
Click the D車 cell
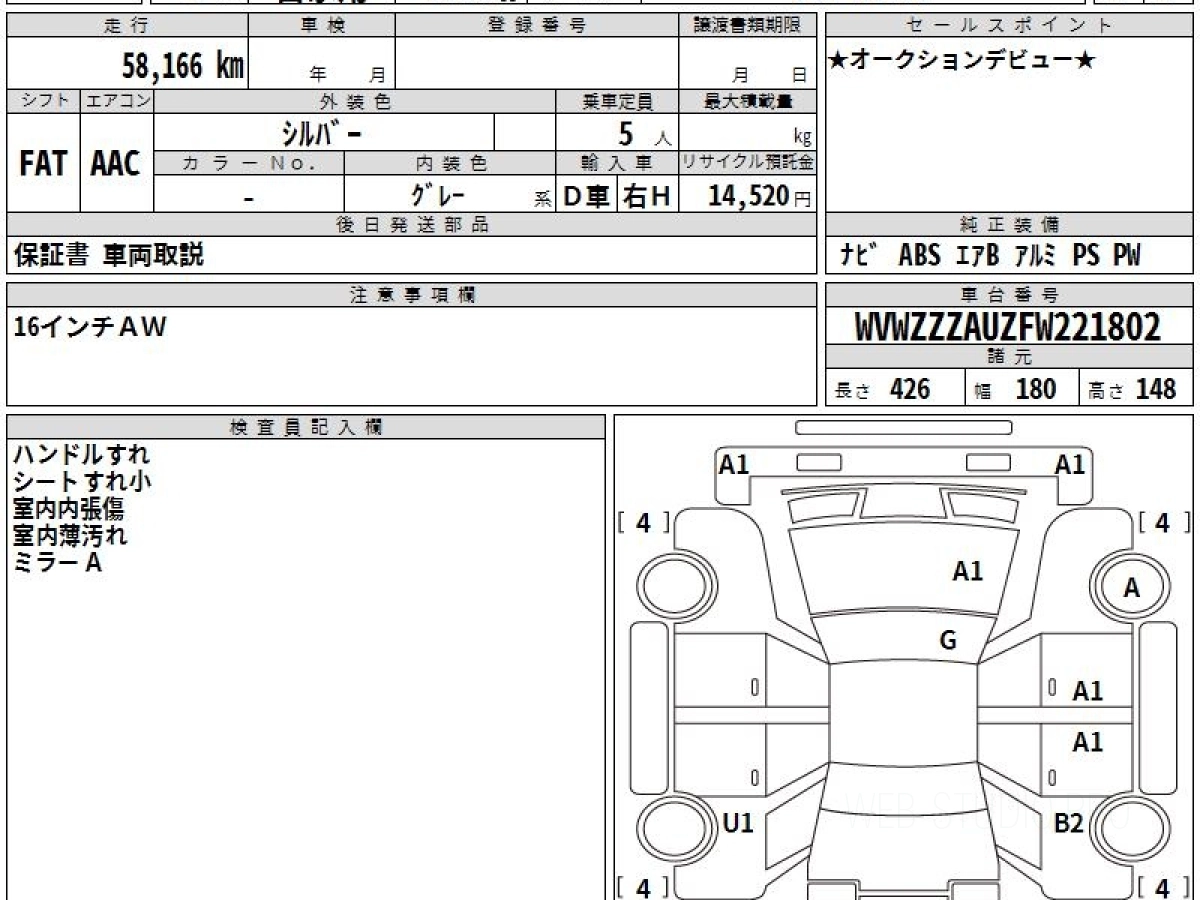(587, 196)
